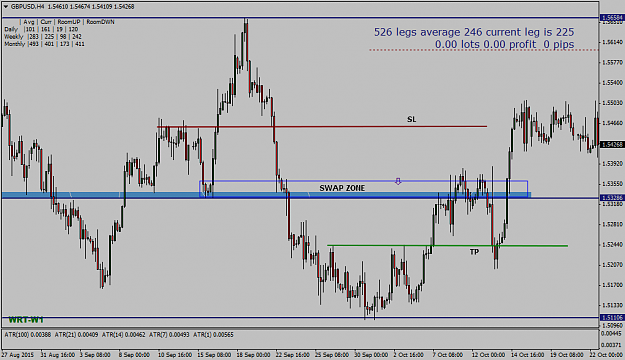Click the ATR(100) 0.00388 reading
This screenshot has width=625, height=360.
pyautogui.click(x=28, y=335)
